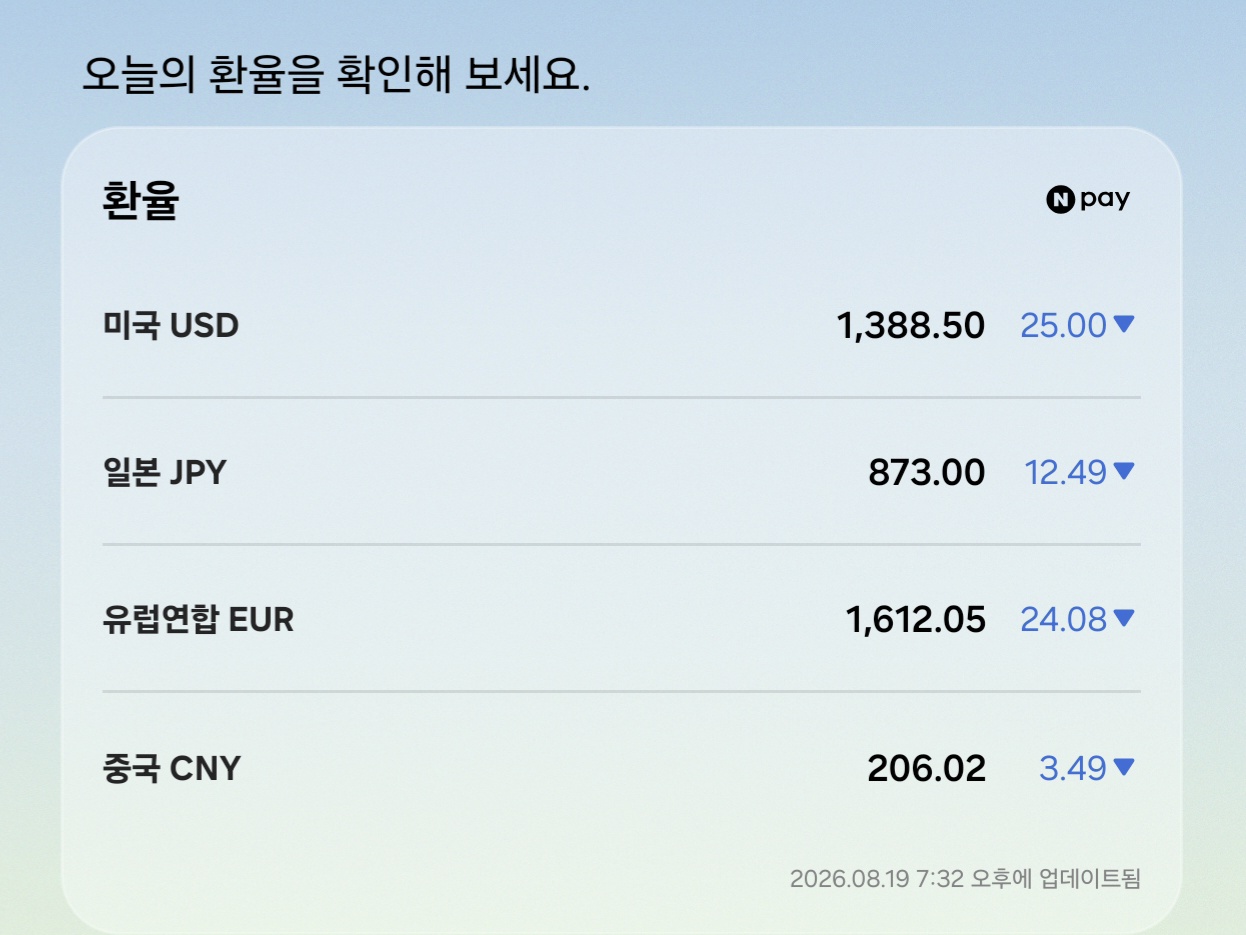The width and height of the screenshot is (1246, 935).
Task: Click the USD rate value 1,388.50
Action: pos(911,326)
